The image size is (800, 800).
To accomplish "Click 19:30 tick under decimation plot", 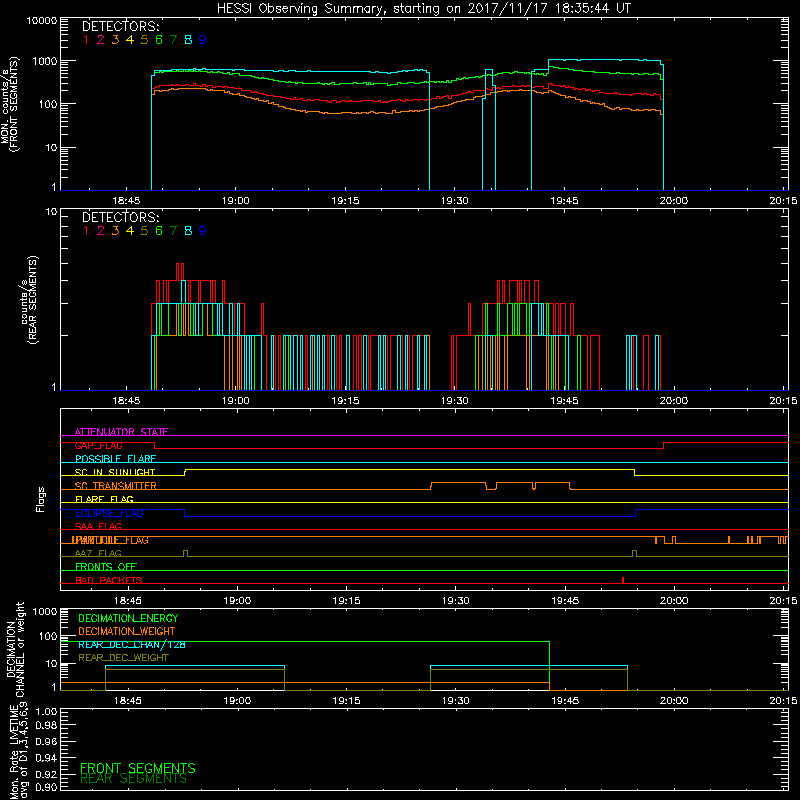I will click(x=456, y=701).
